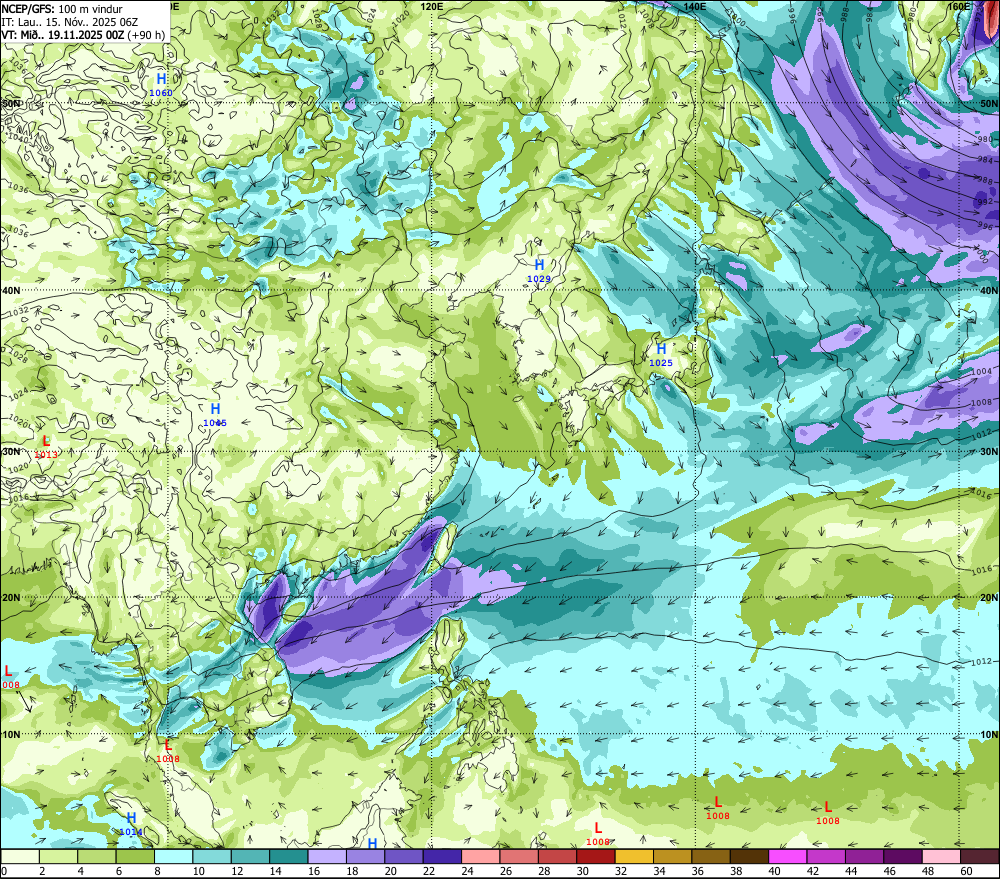
Task: Click legend value 0
Action: click(x=4, y=871)
